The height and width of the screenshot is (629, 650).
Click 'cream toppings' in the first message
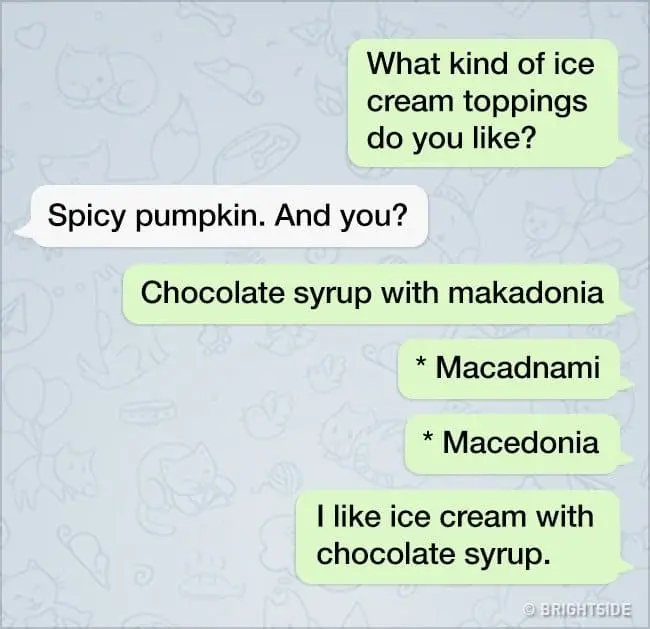click(477, 102)
